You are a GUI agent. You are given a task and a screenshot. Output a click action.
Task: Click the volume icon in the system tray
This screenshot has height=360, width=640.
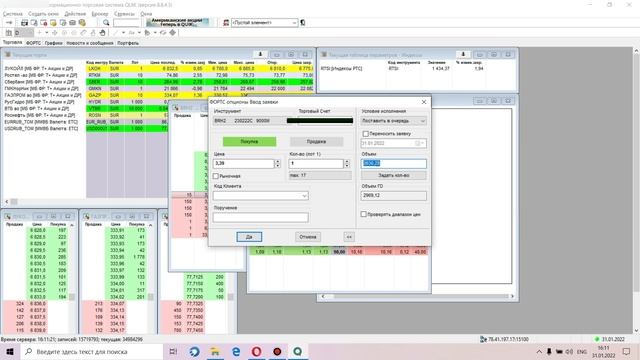coord(569,351)
